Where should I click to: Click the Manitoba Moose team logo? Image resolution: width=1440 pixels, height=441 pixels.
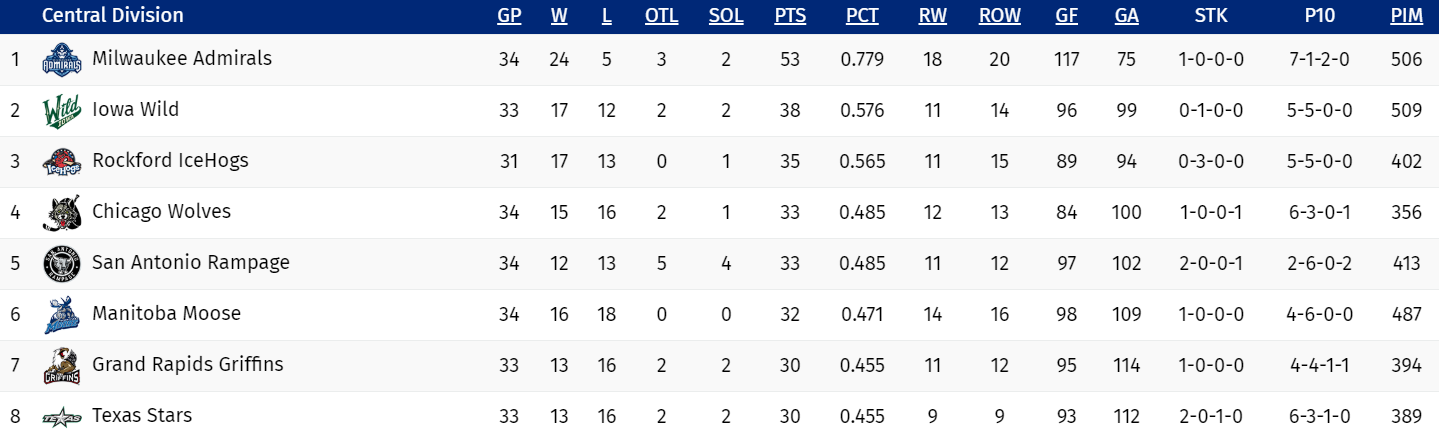click(x=60, y=315)
